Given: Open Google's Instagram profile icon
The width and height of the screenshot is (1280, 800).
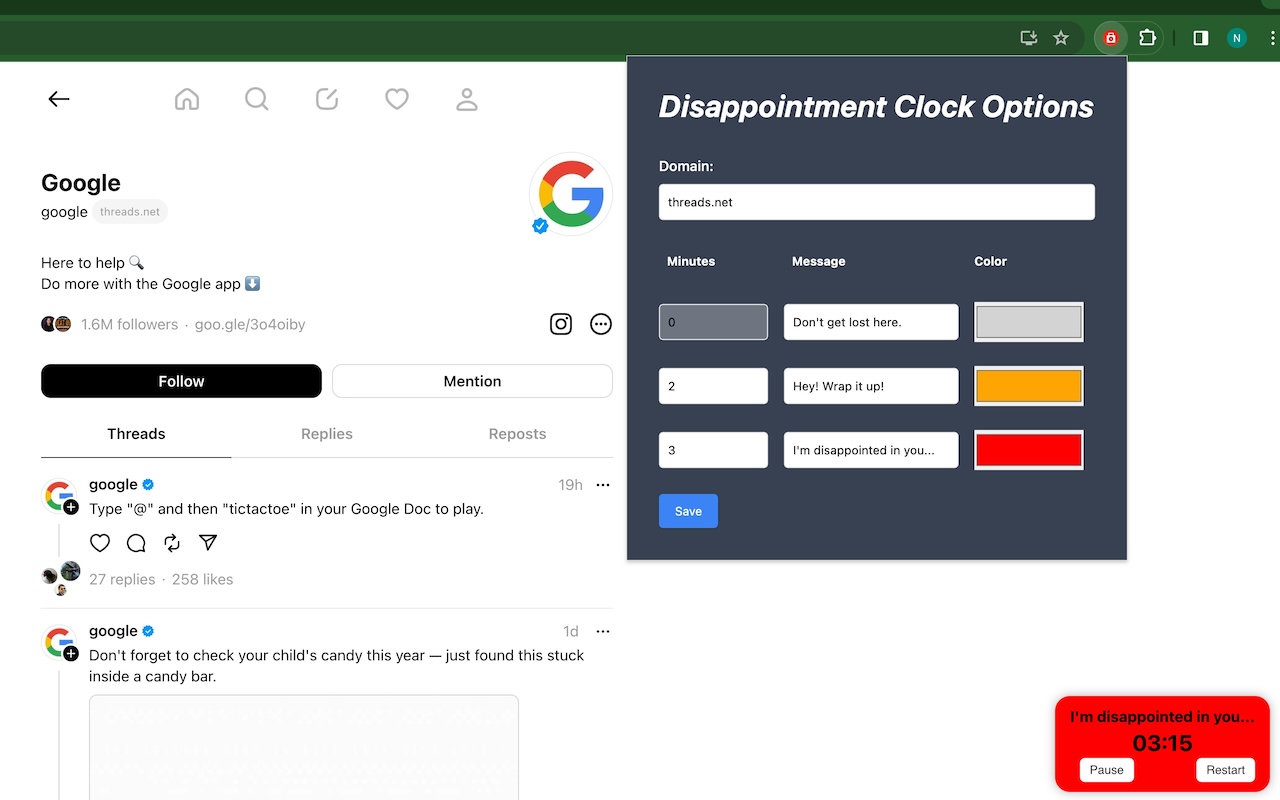Looking at the screenshot, I should point(560,323).
